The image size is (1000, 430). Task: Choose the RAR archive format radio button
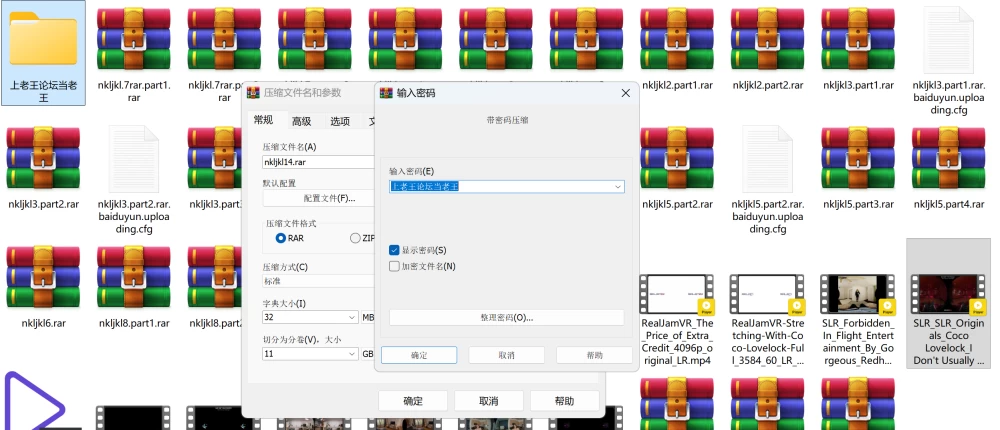tap(281, 238)
